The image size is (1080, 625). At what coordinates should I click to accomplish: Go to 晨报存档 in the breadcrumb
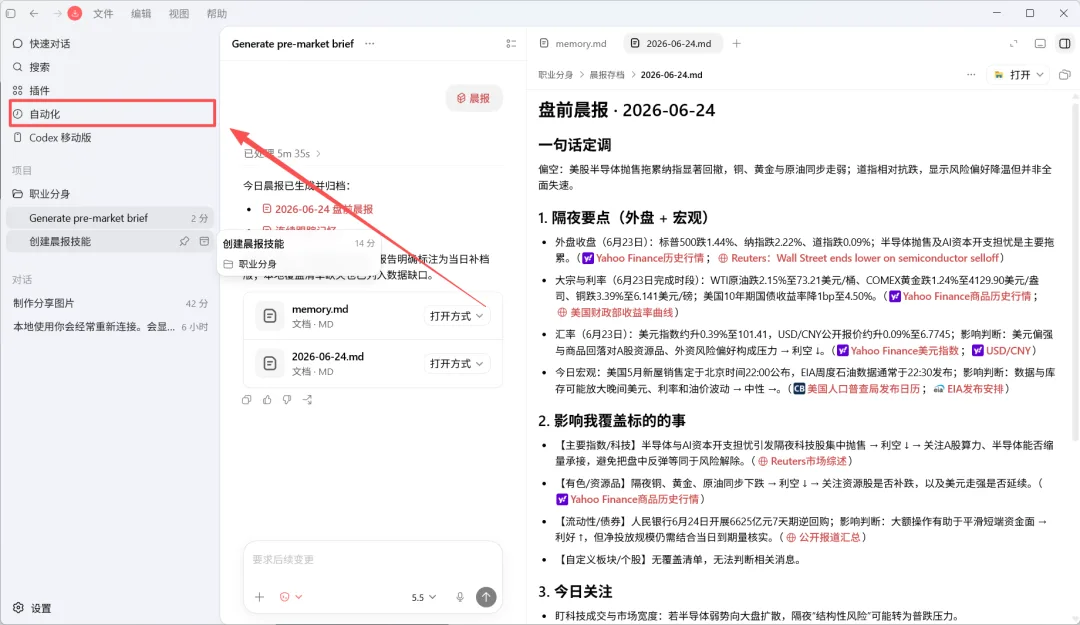point(606,74)
